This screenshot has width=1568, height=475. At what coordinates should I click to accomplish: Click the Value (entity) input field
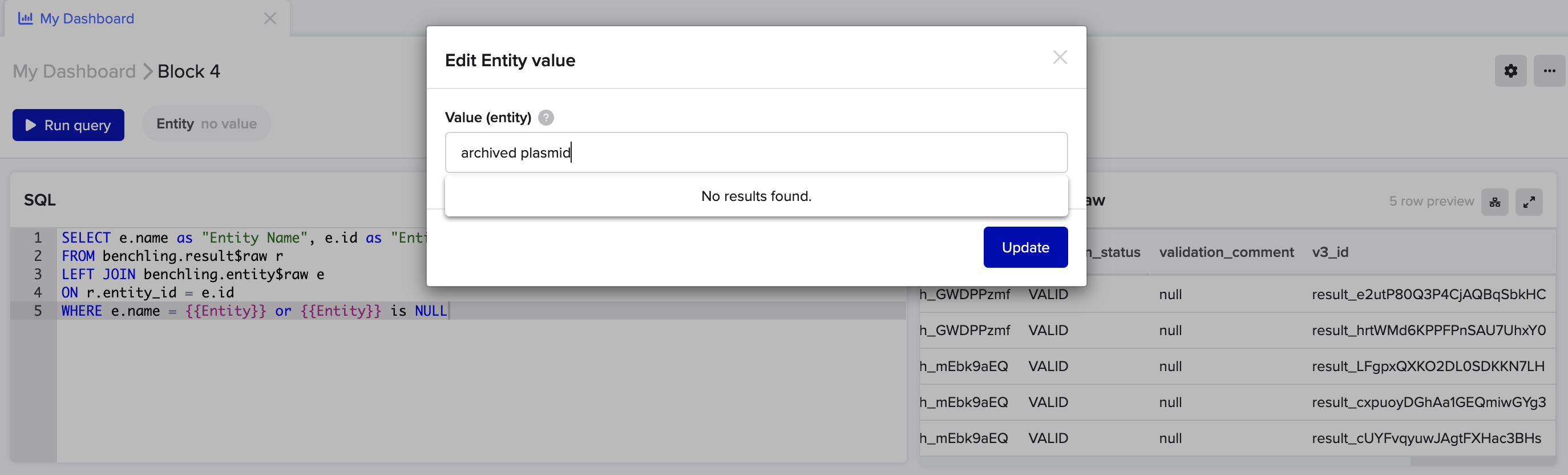(x=756, y=152)
